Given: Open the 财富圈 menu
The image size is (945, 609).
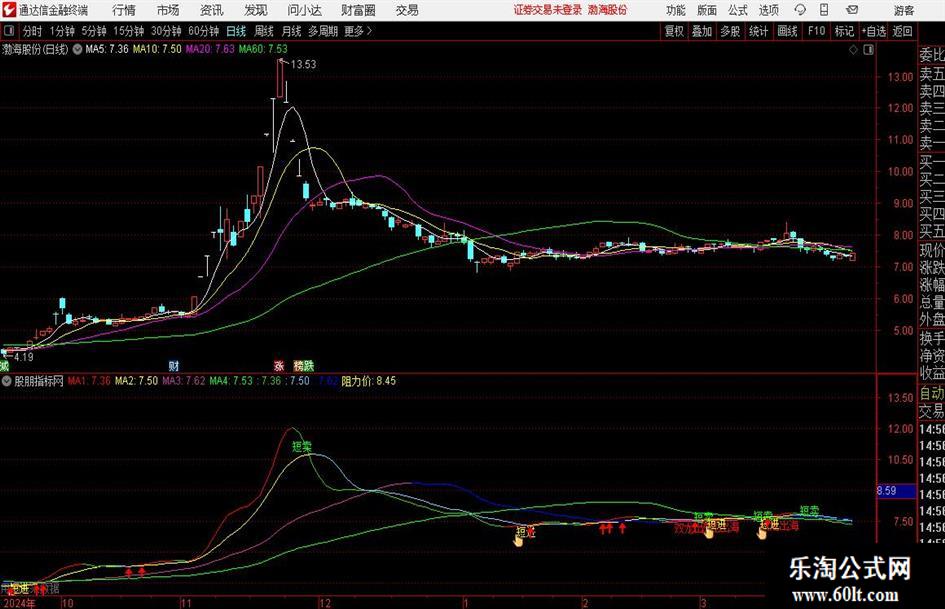Looking at the screenshot, I should 358,10.
